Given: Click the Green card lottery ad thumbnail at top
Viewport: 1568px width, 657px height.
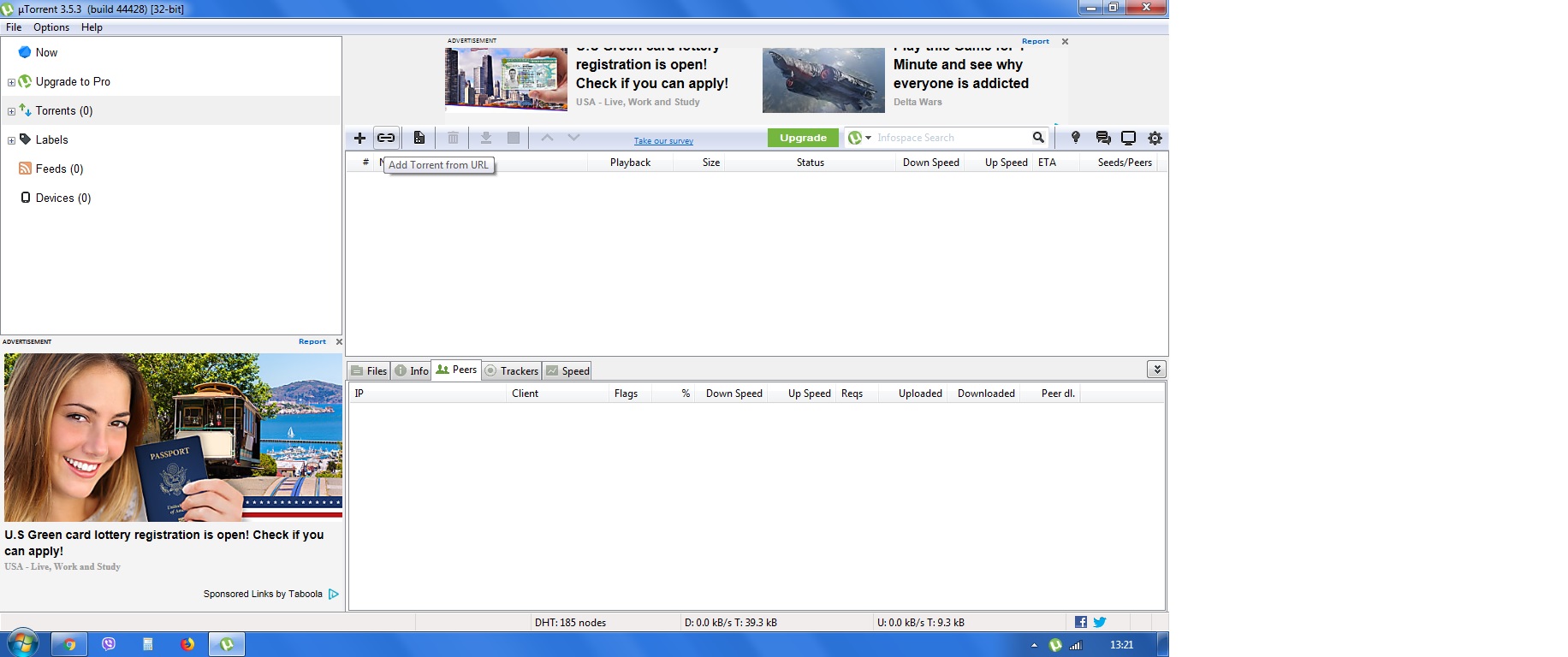Looking at the screenshot, I should 506,79.
